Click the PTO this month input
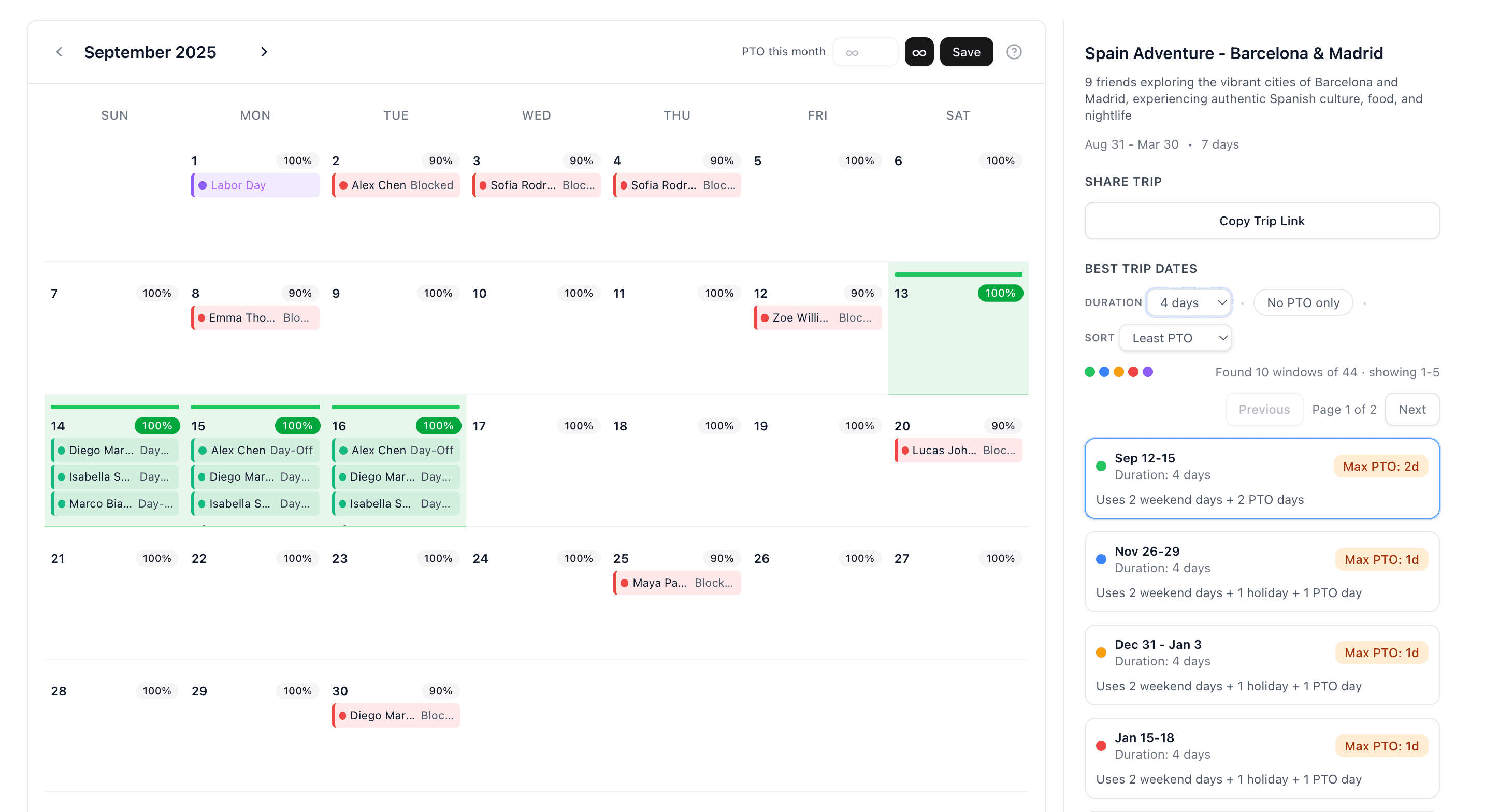This screenshot has width=1499, height=812. click(x=864, y=52)
